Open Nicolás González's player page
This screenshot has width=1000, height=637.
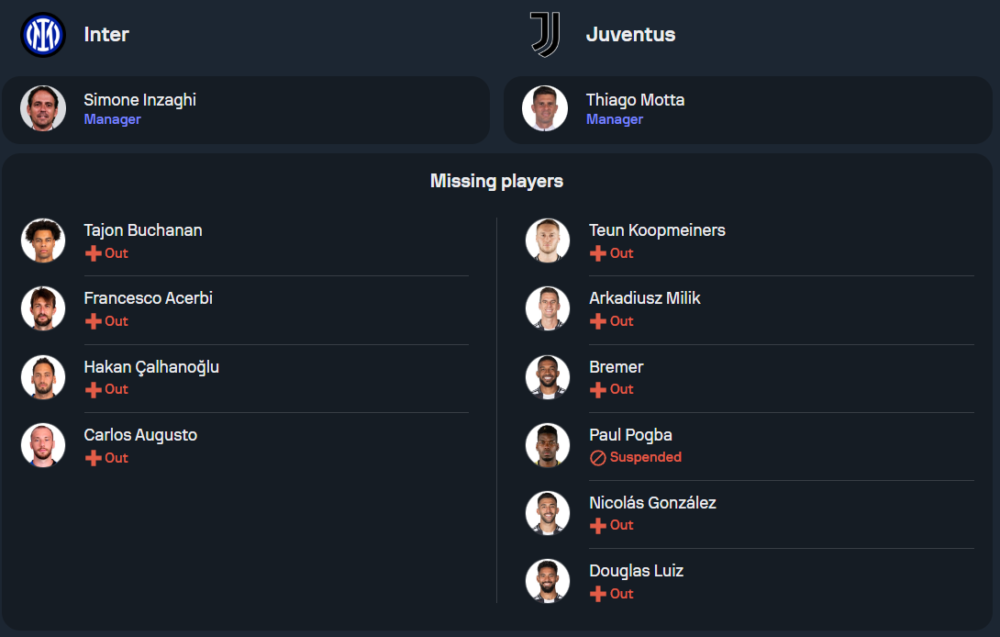point(652,503)
